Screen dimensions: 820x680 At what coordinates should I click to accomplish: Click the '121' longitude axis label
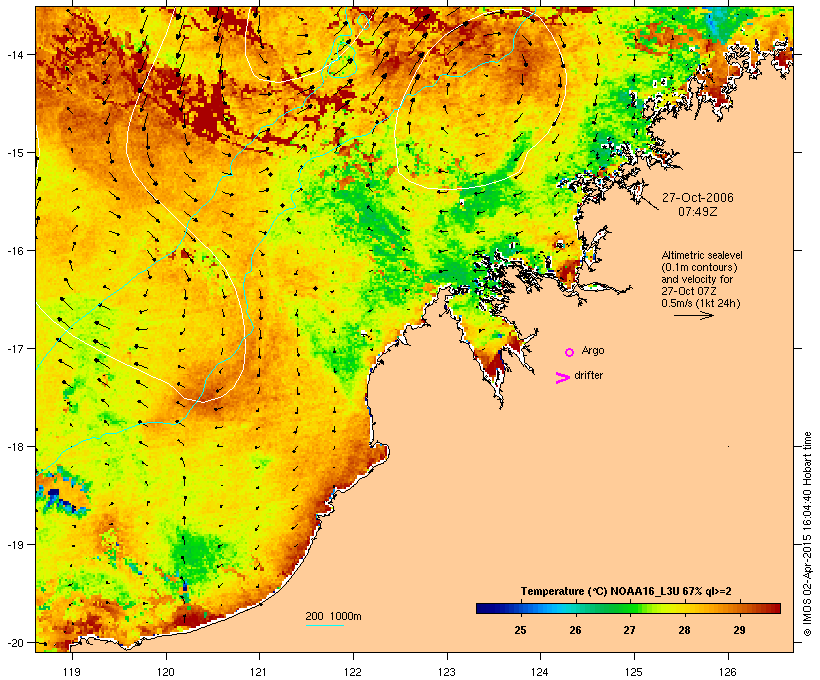tap(259, 672)
